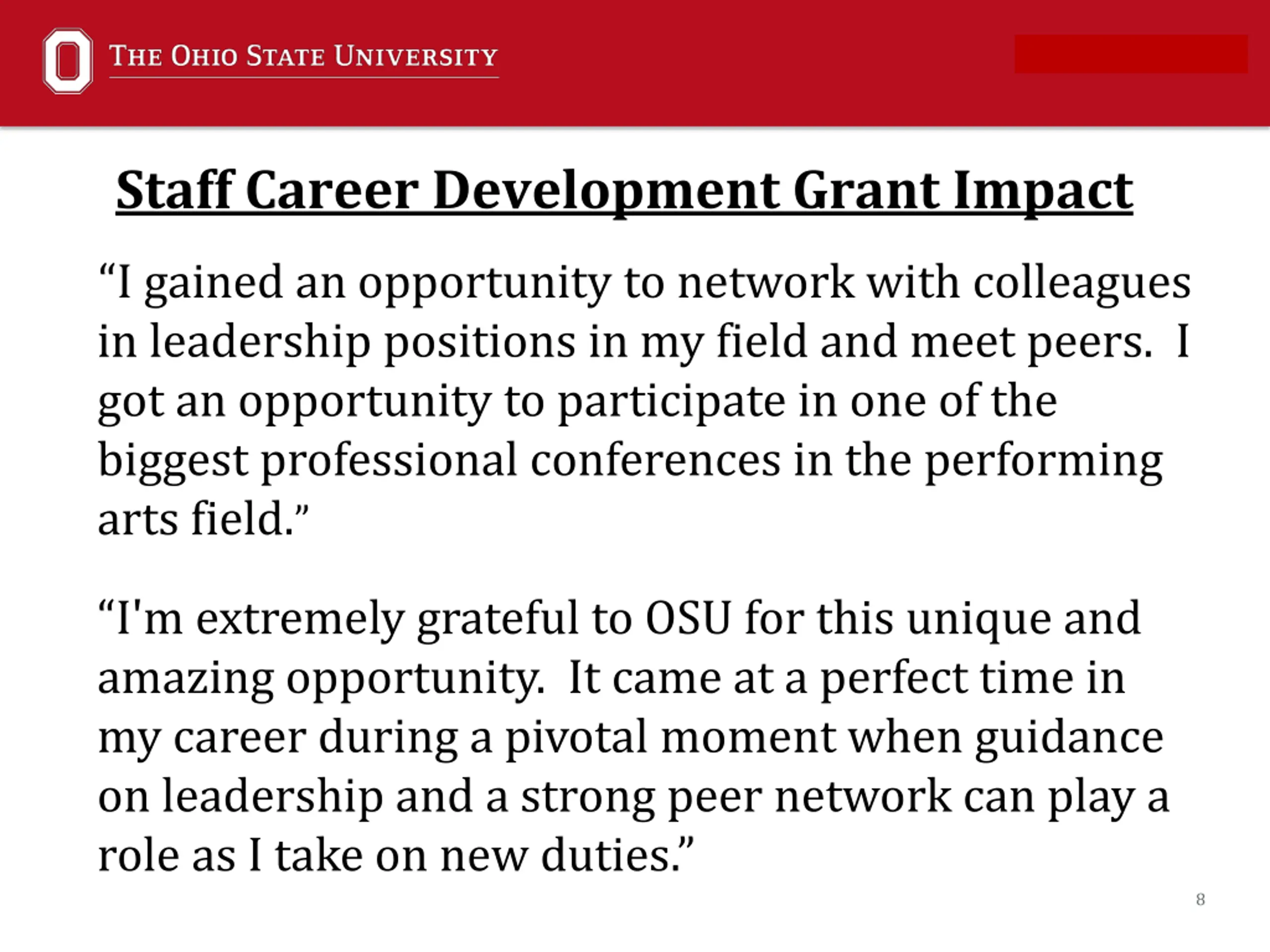
Task: Click the line beginning "in leadership positions"
Action: click(x=643, y=343)
